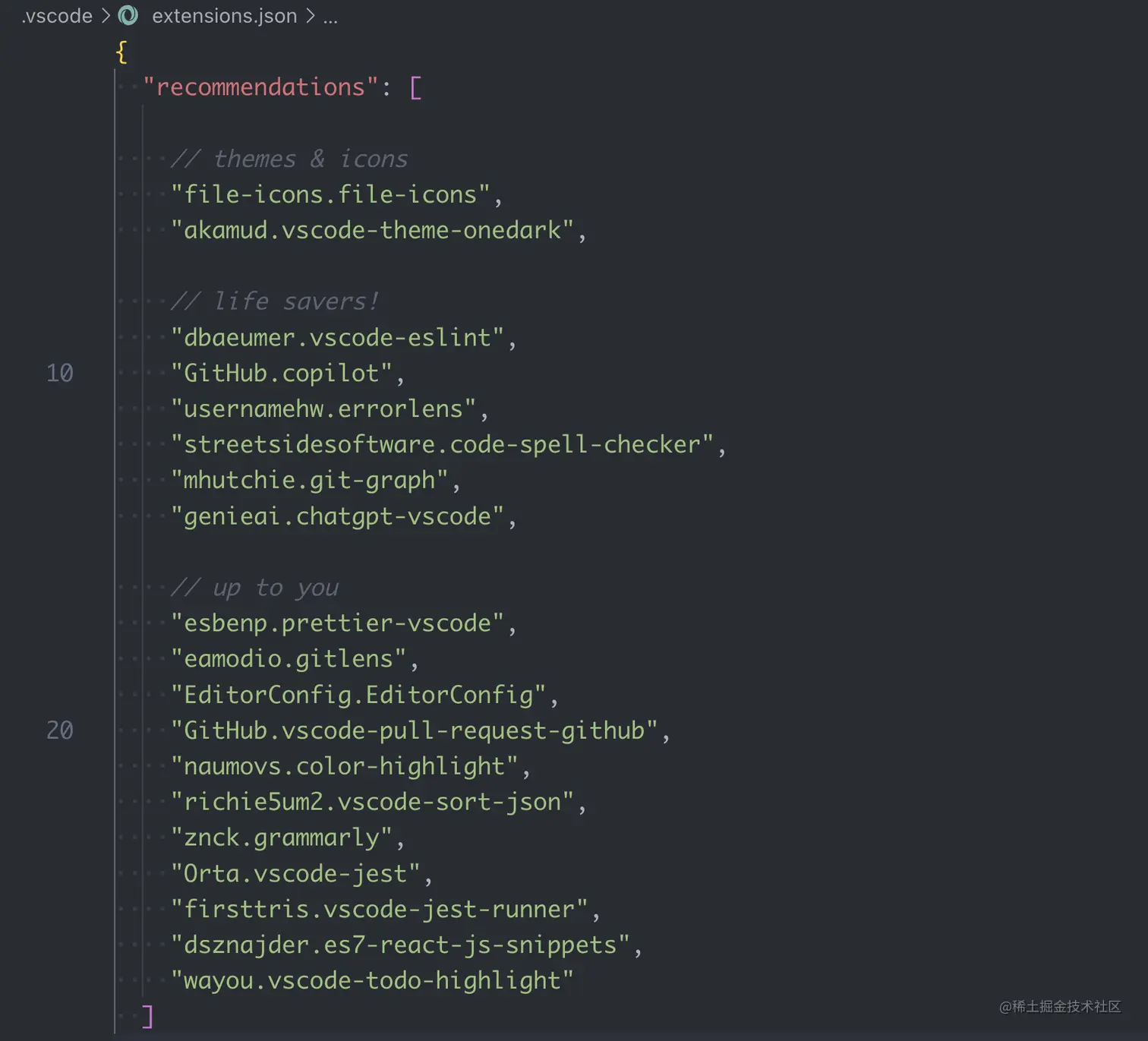Image resolution: width=1148 pixels, height=1041 pixels.
Task: Click the opening curly brace
Action: click(121, 52)
